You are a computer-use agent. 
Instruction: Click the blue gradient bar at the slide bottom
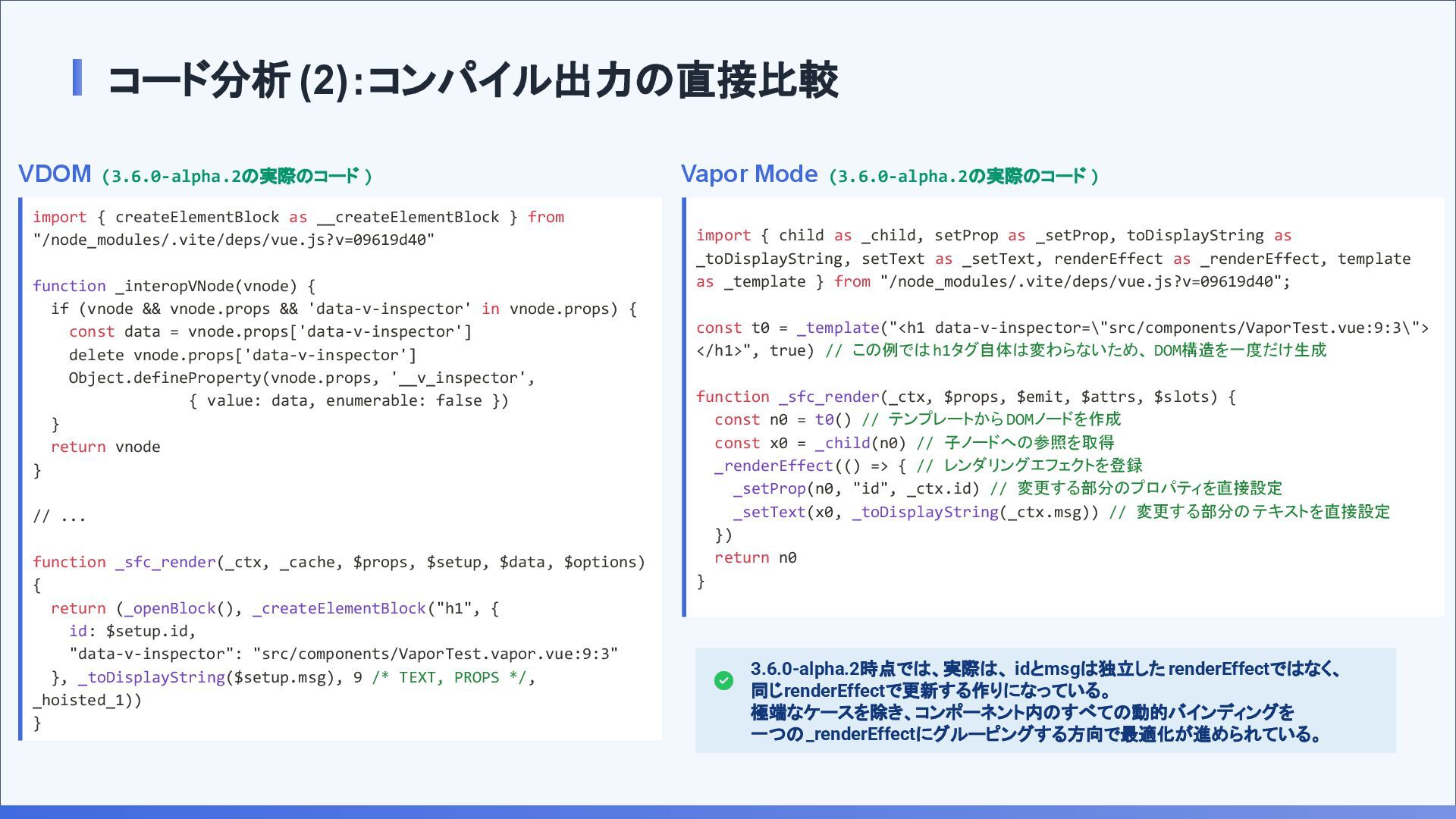728,811
